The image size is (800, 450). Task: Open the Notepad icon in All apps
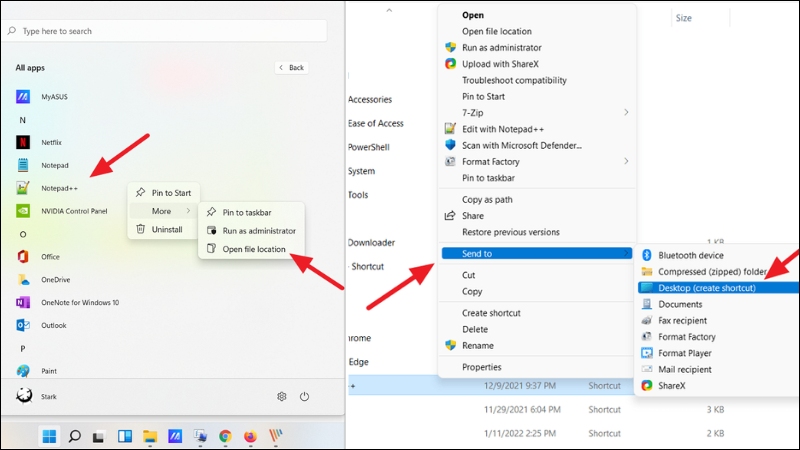(x=23, y=165)
